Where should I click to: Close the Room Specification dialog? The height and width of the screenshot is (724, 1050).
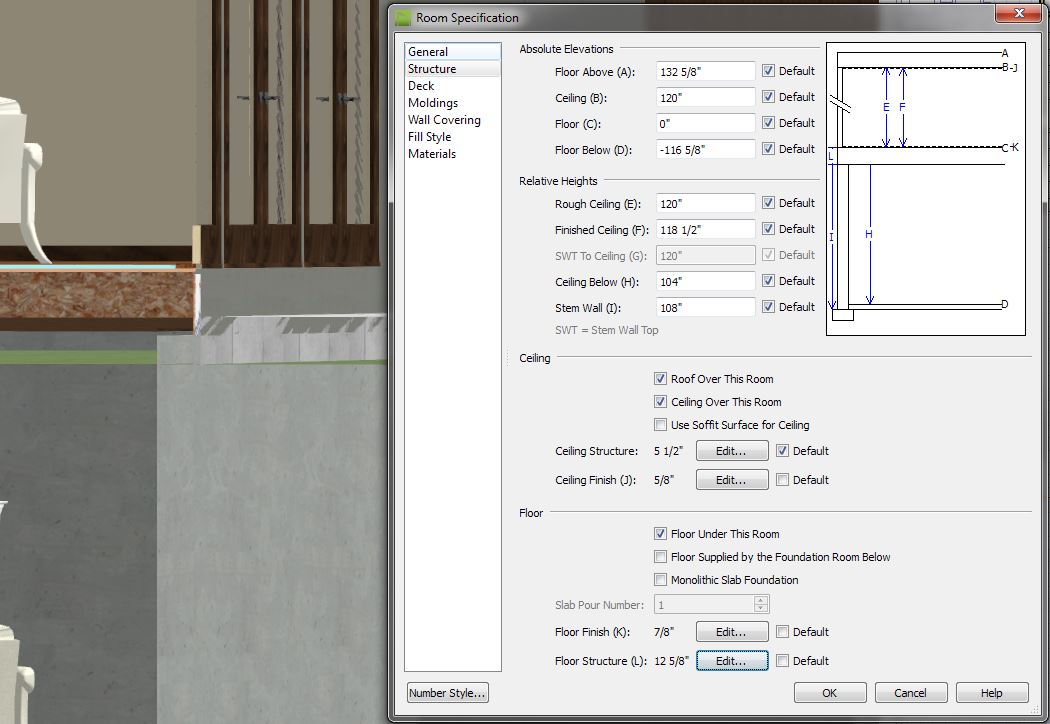coord(1018,15)
